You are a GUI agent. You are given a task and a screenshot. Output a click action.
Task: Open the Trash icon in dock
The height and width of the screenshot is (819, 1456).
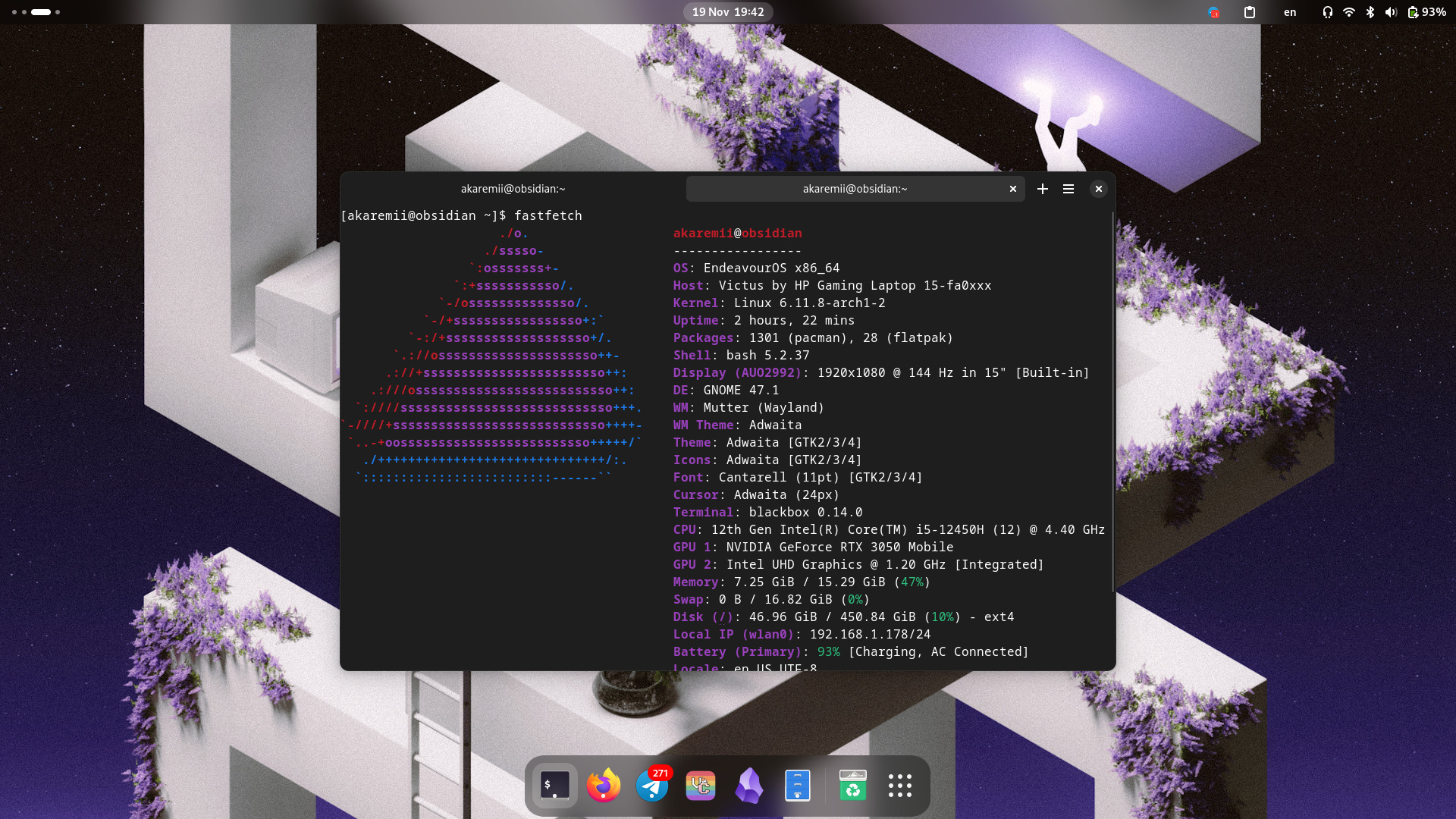[853, 786]
